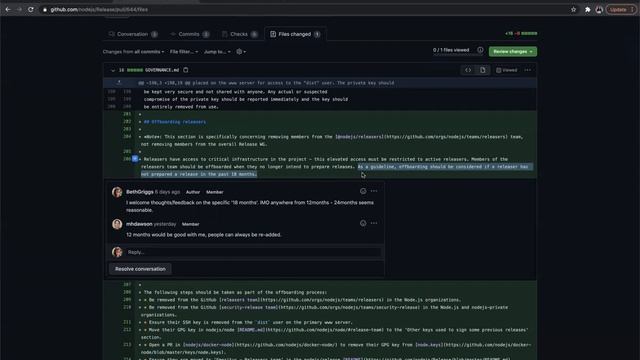640x360 pixels.
Task: Show the source diff view icon
Action: [468, 70]
